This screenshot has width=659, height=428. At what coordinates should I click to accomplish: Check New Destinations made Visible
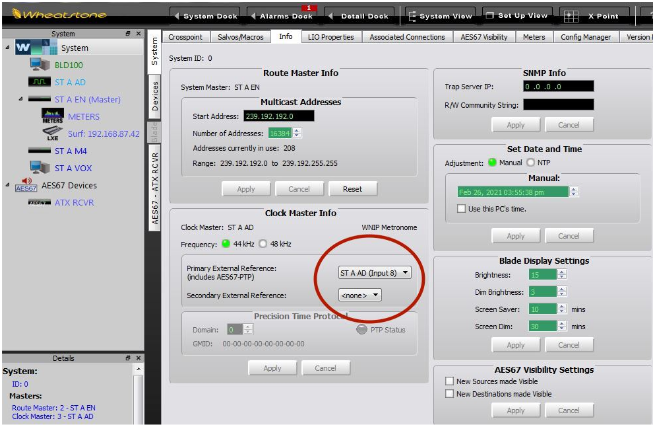[449, 394]
